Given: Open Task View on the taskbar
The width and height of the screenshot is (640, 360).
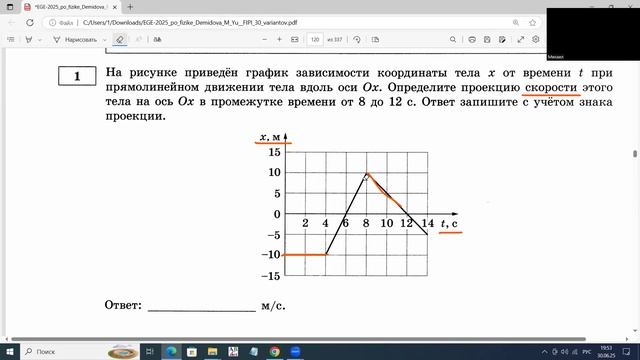Looking at the screenshot, I should pos(150,351).
